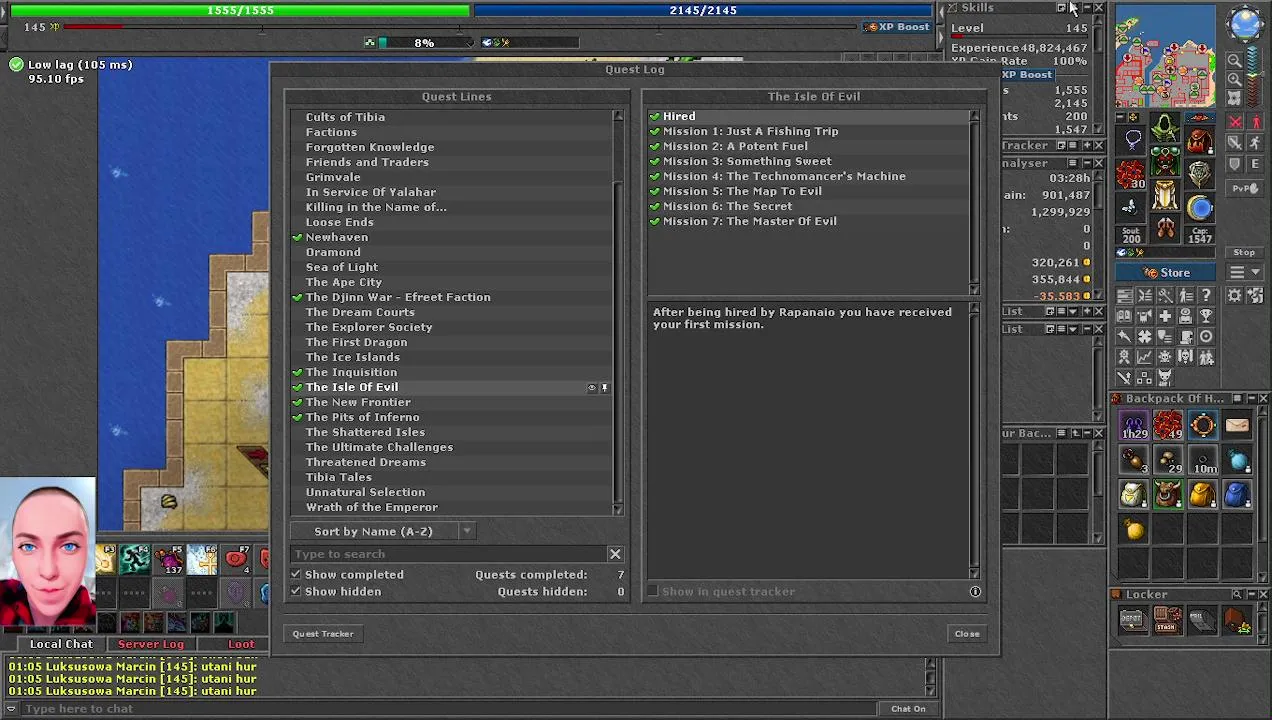Search inside the Locker container
Viewport: 1272px width, 720px height.
1236,595
